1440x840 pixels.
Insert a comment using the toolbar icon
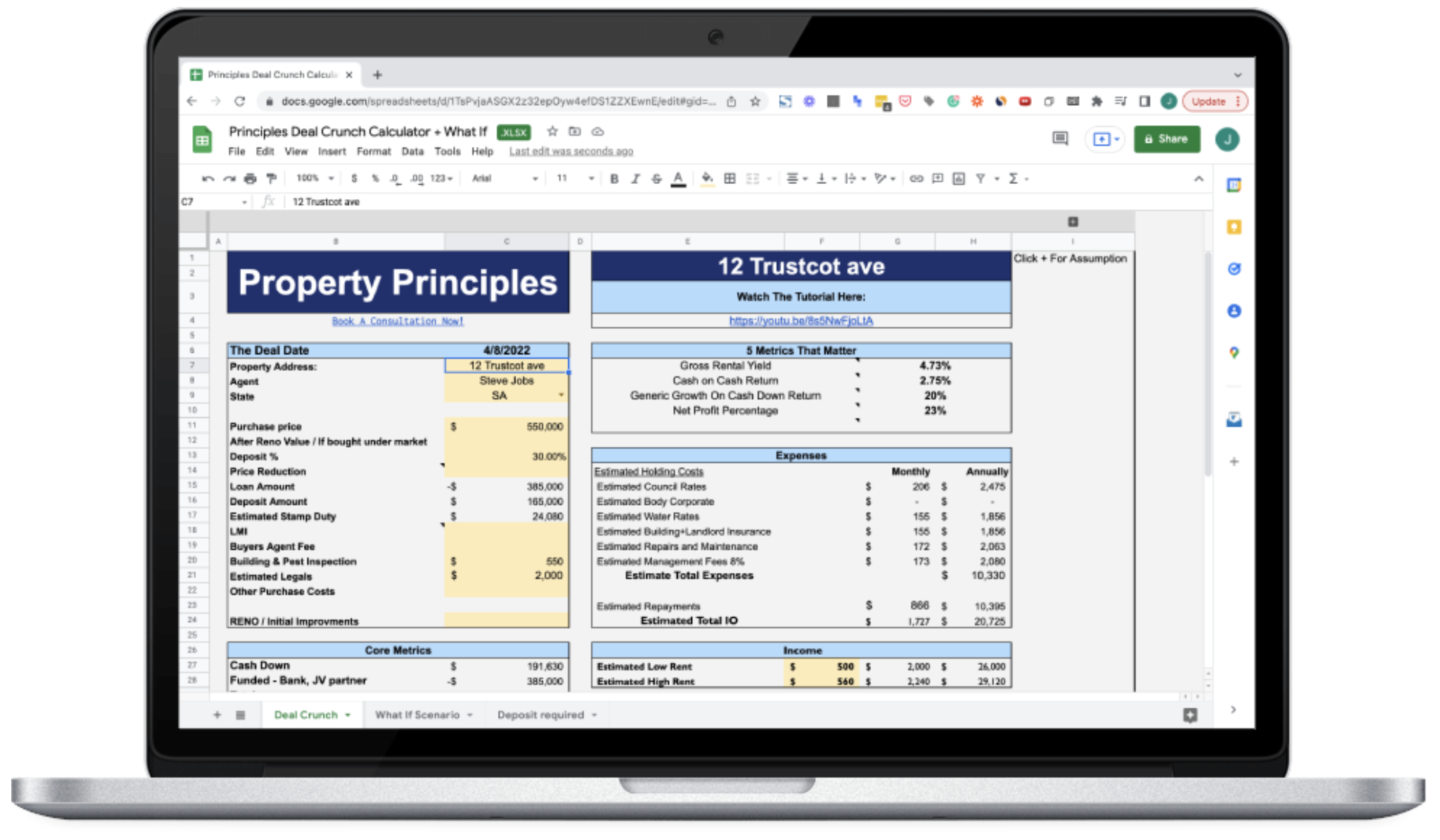tap(937, 178)
